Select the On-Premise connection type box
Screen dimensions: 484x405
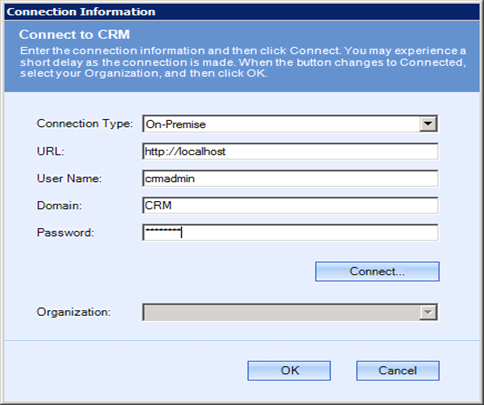pos(290,124)
